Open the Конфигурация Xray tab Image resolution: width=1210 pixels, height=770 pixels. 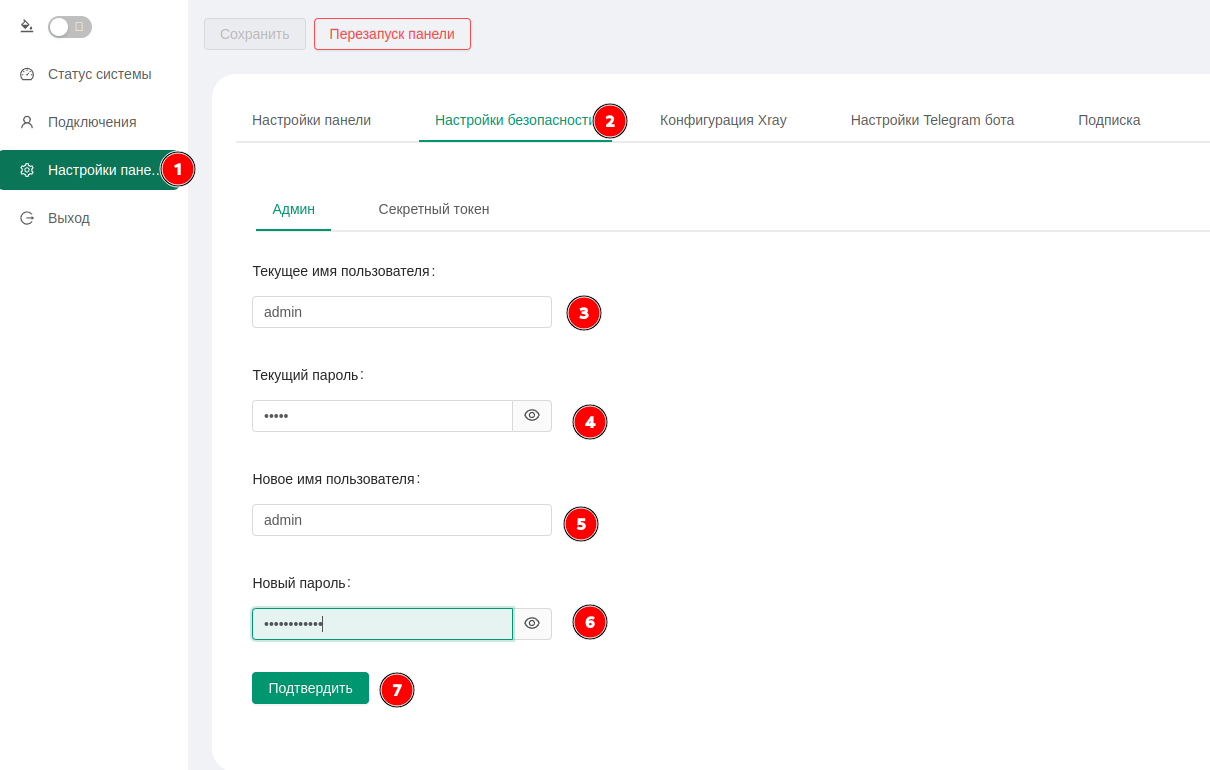point(723,120)
